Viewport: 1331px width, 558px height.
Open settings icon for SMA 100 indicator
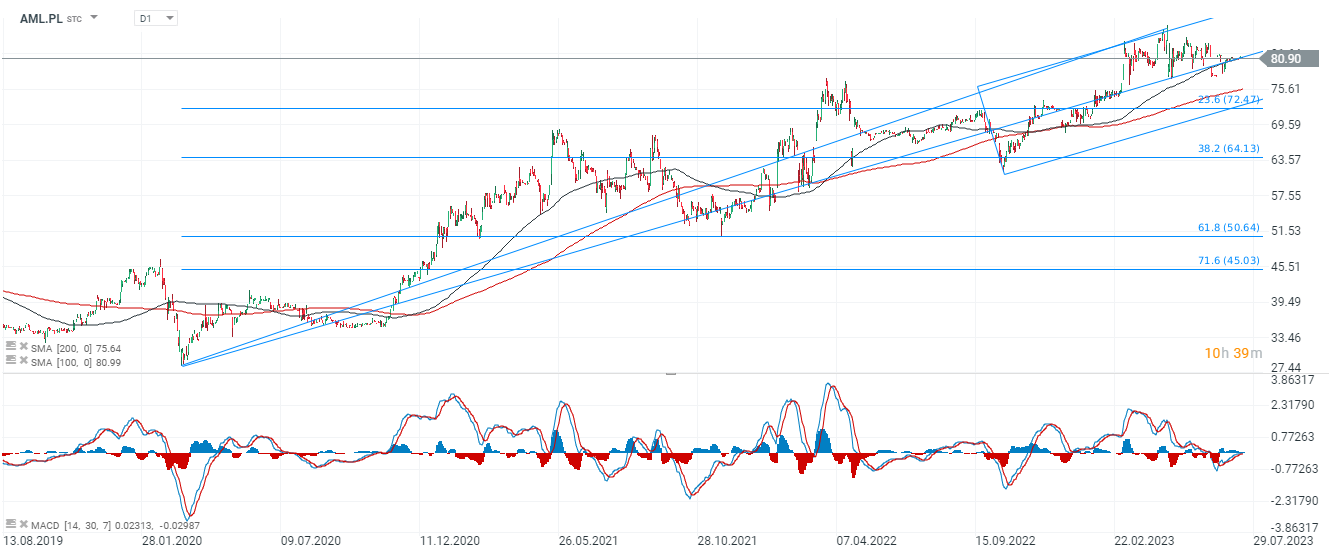(10, 360)
